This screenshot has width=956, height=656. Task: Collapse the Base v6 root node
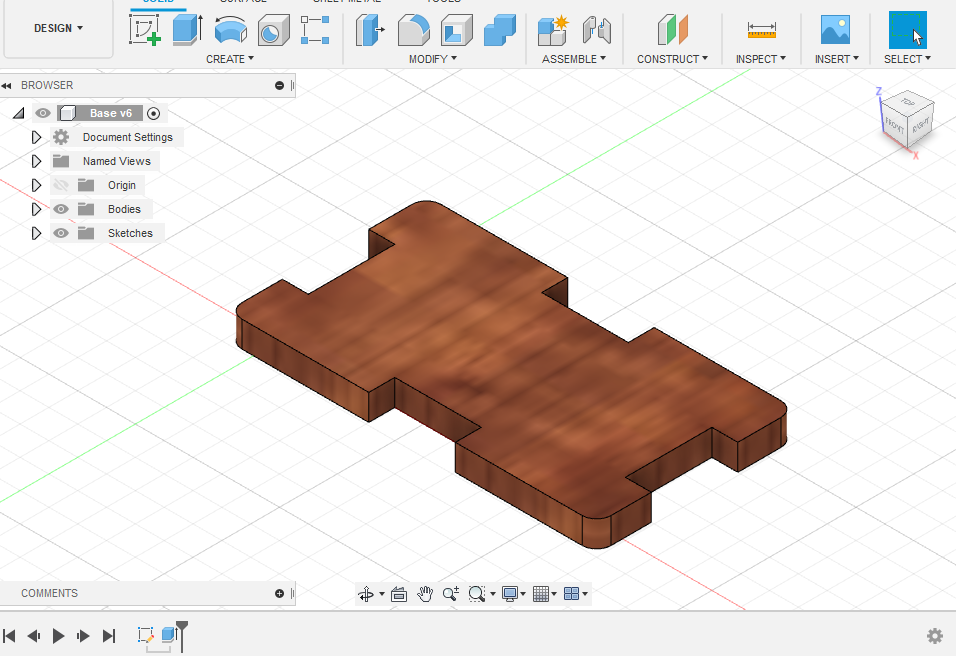pyautogui.click(x=19, y=113)
